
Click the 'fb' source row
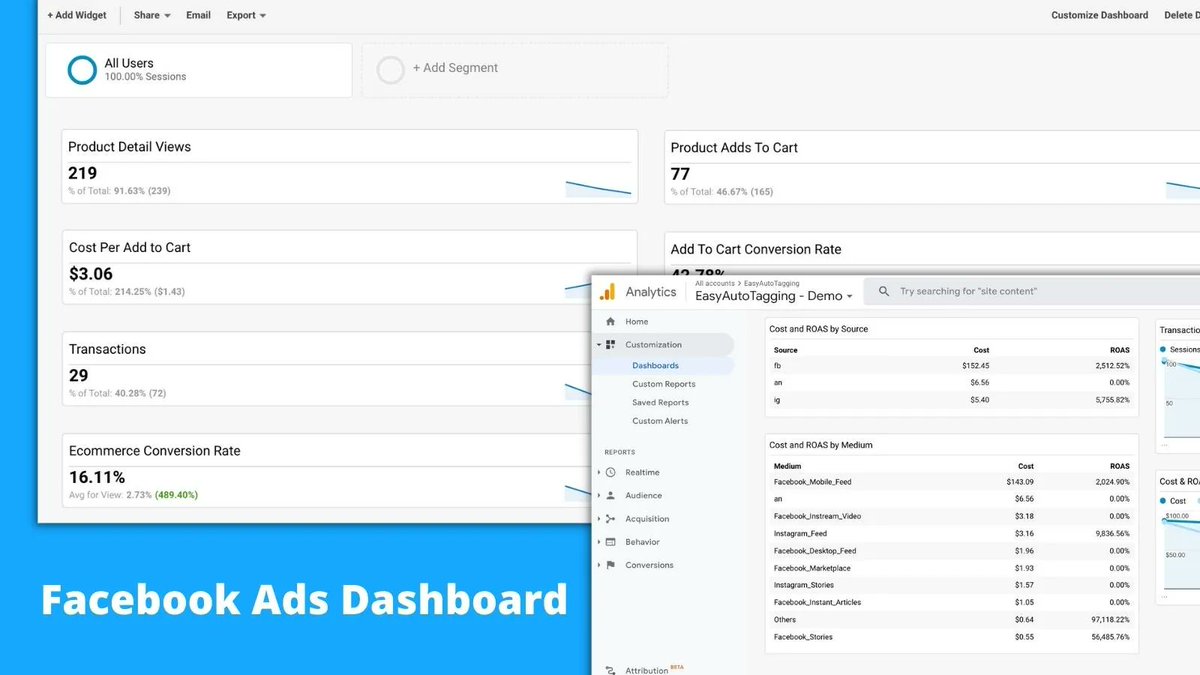coord(952,366)
